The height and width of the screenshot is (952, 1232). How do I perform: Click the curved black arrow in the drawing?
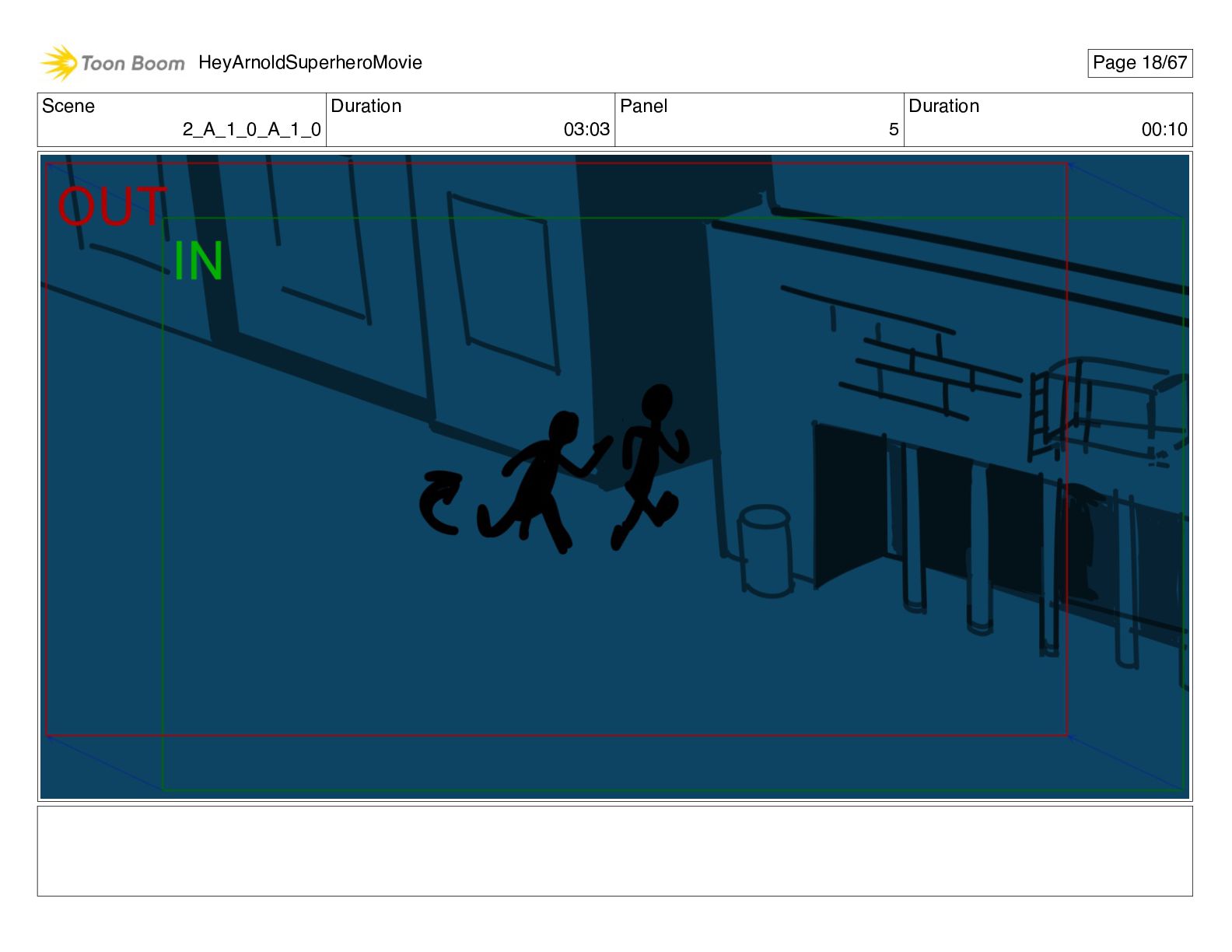pyautogui.click(x=441, y=502)
